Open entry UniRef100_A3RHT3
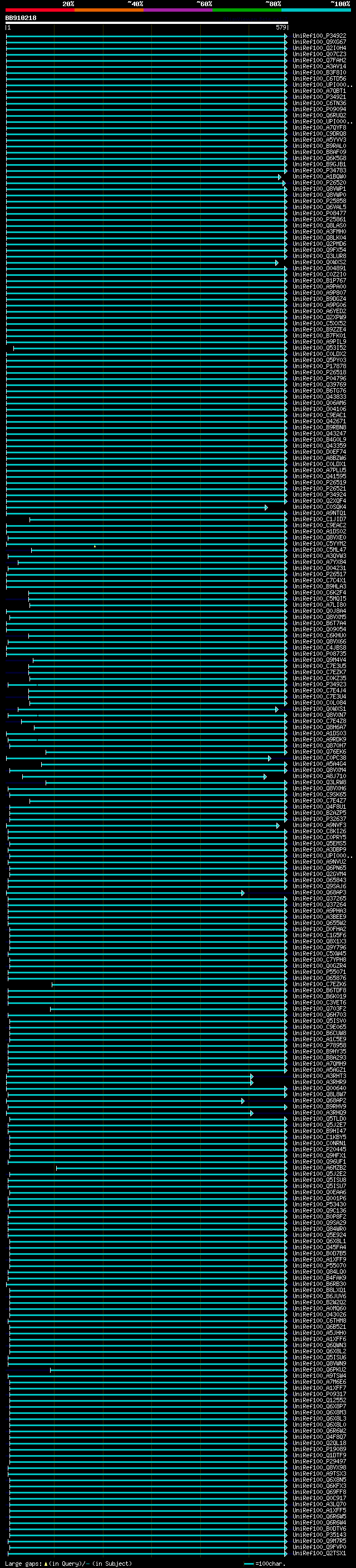 click(x=319, y=1076)
